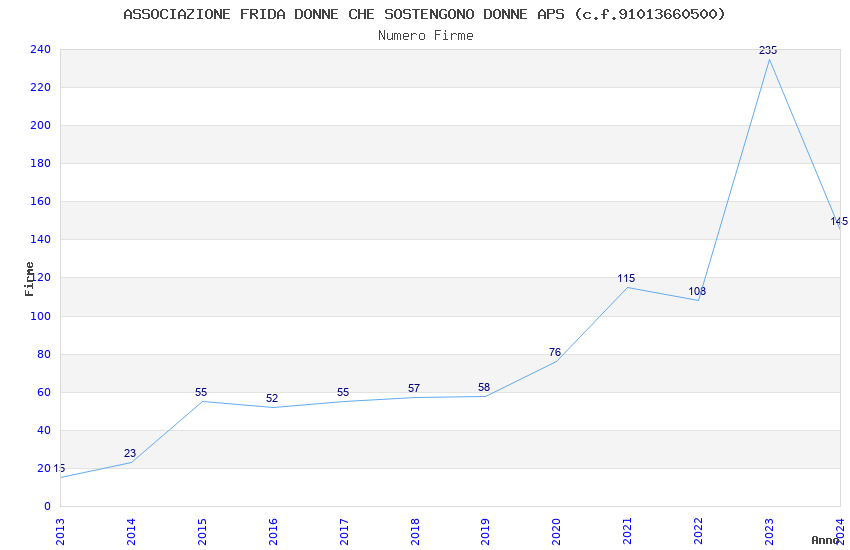
Task: Click the subtitle Numero Firme
Action: [x=426, y=36]
